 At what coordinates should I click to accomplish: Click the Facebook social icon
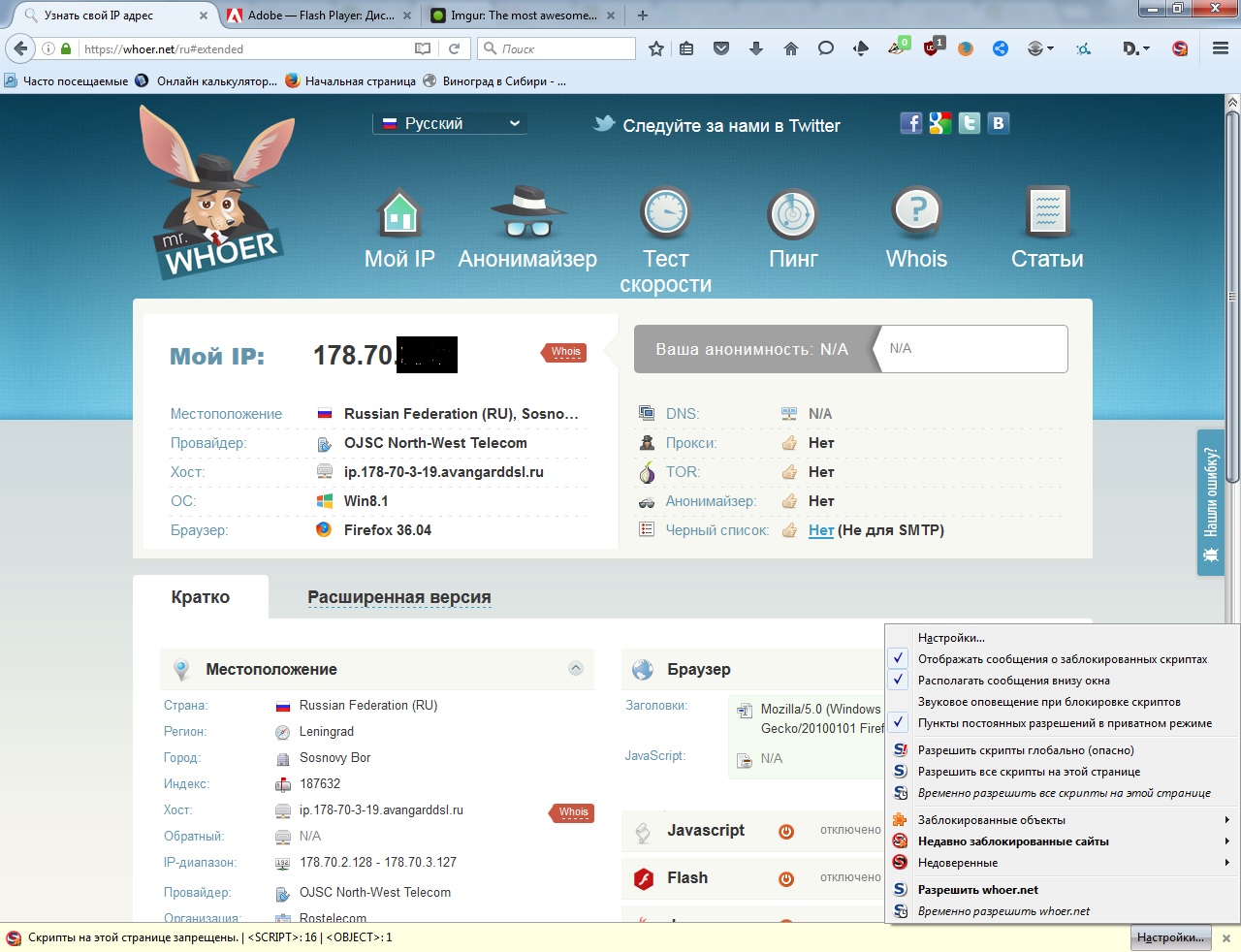pos(910,123)
